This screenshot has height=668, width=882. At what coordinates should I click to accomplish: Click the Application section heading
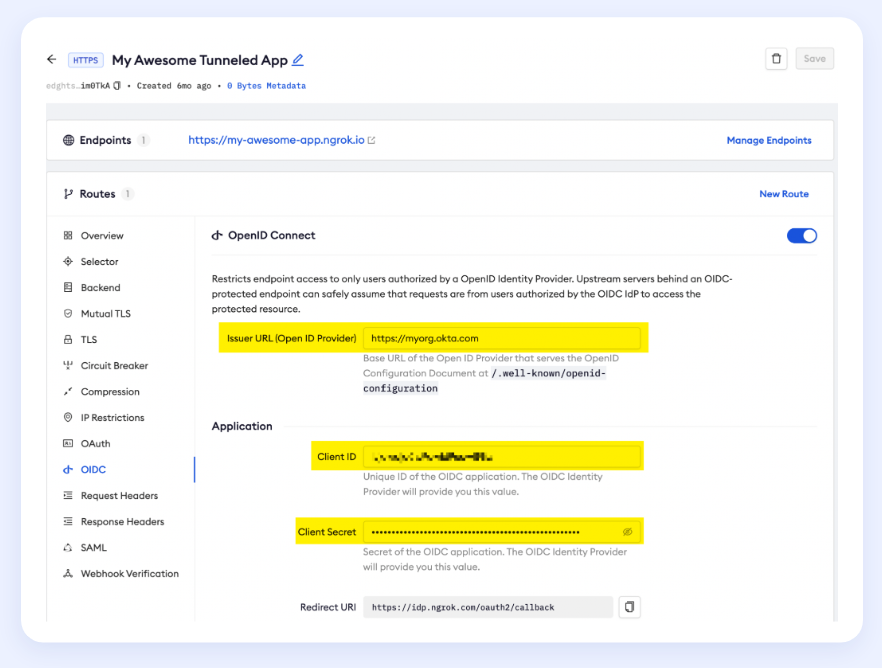click(242, 426)
